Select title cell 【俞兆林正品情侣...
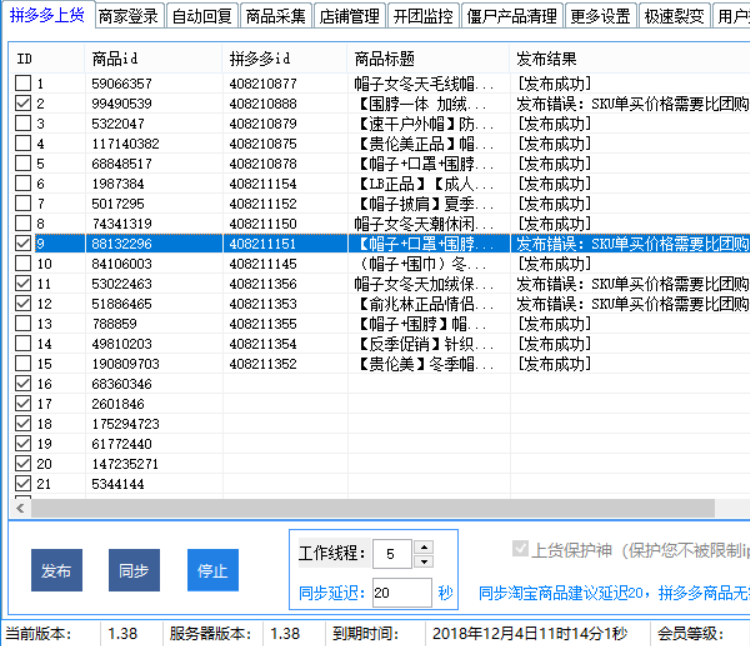Screen dimensions: 750x646 click(x=422, y=304)
